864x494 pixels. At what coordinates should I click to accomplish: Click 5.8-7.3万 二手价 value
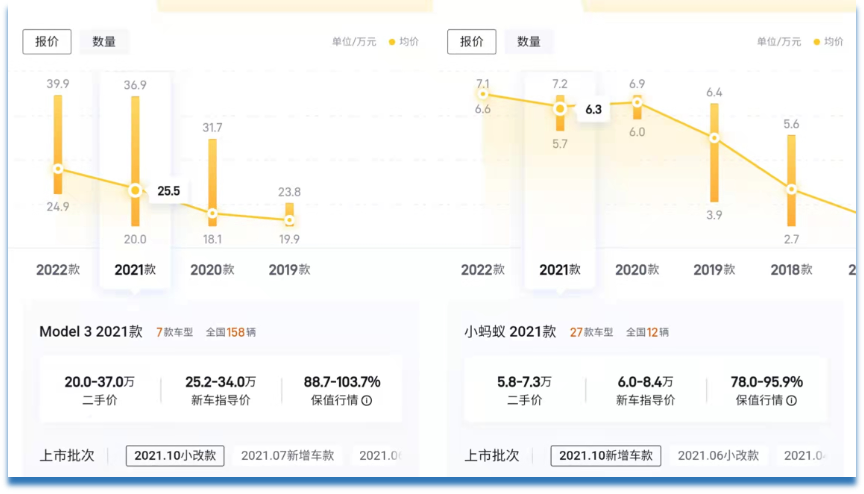(524, 382)
